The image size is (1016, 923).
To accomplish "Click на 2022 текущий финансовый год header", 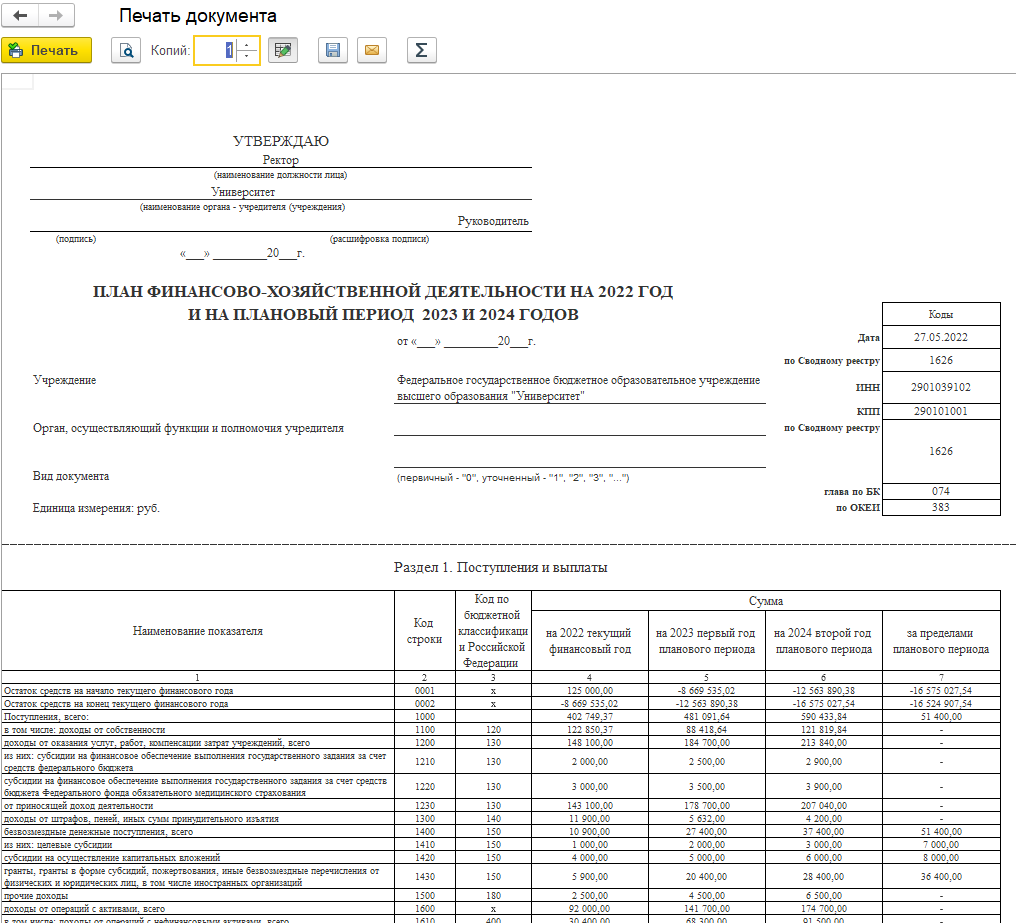I will click(x=590, y=640).
